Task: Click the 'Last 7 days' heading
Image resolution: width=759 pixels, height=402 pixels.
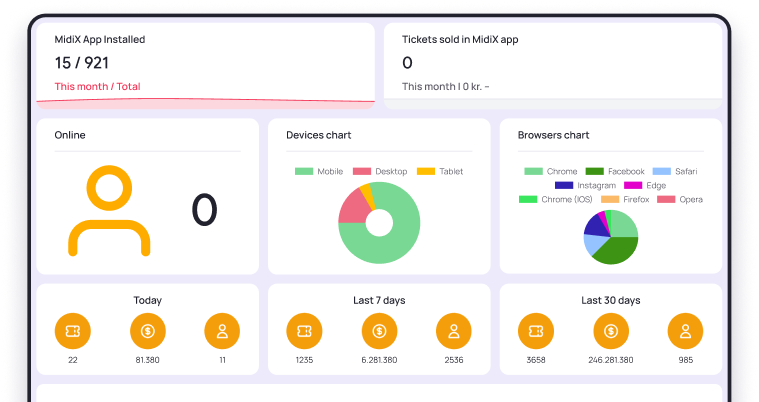Action: click(x=379, y=300)
